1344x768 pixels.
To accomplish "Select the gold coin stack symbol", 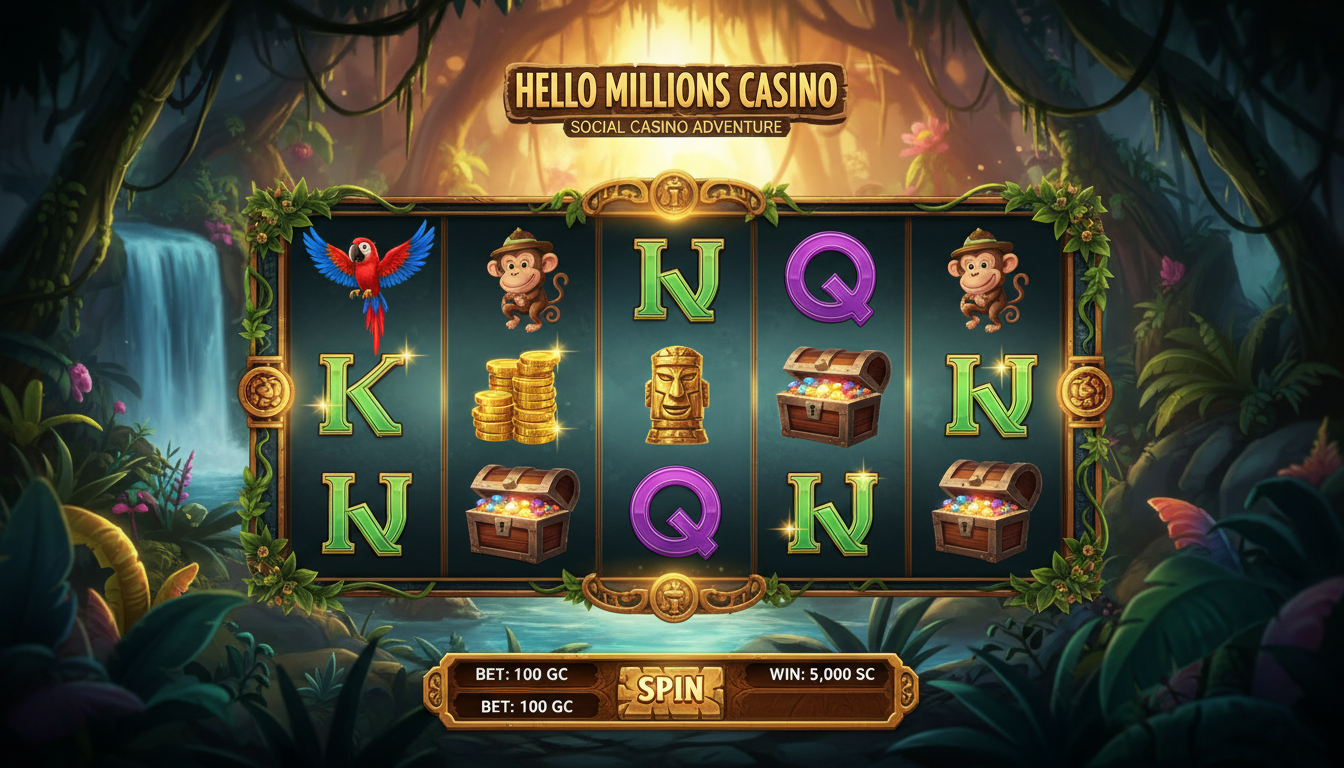I will point(516,397).
